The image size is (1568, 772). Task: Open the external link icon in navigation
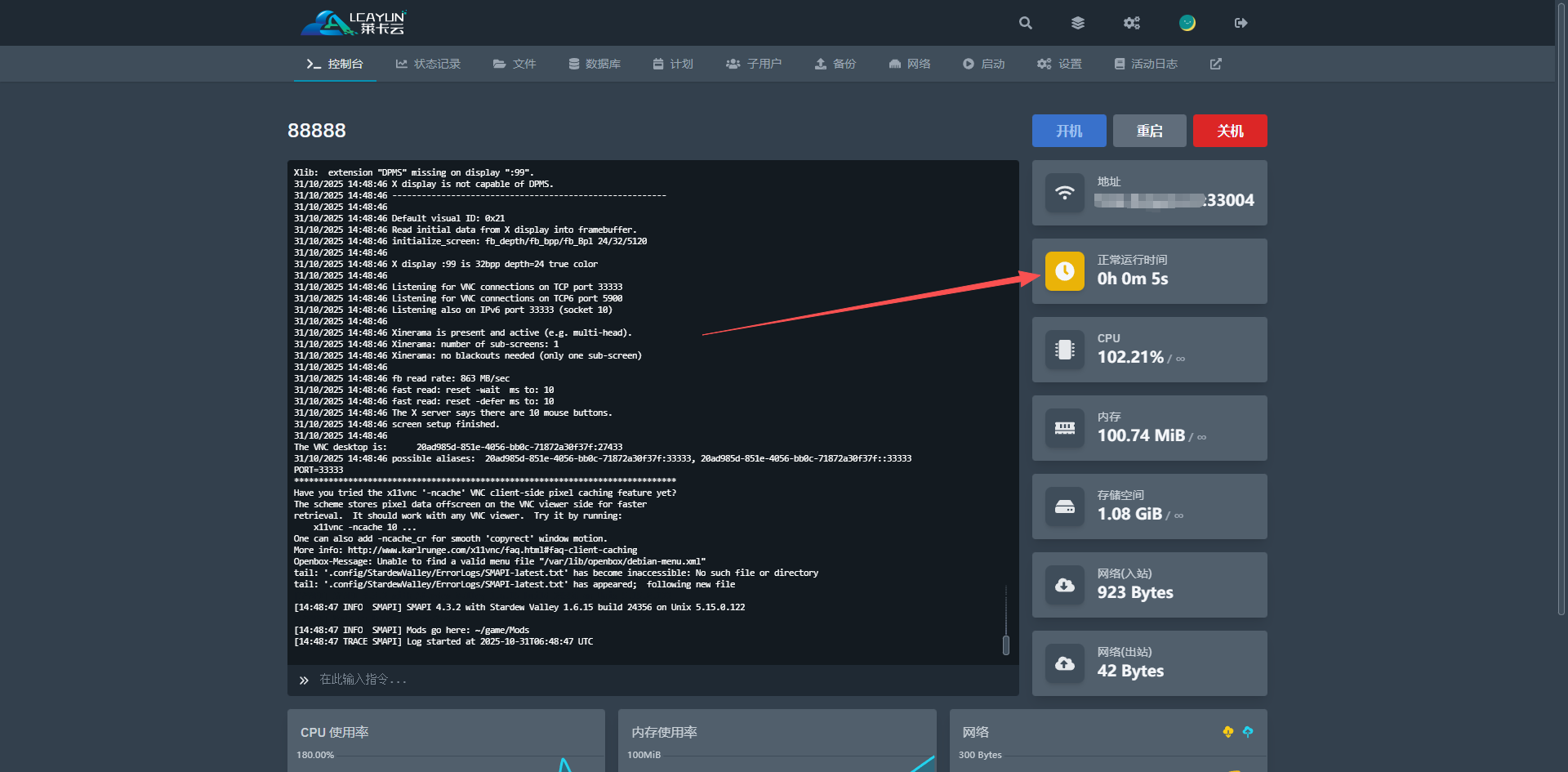(1215, 64)
